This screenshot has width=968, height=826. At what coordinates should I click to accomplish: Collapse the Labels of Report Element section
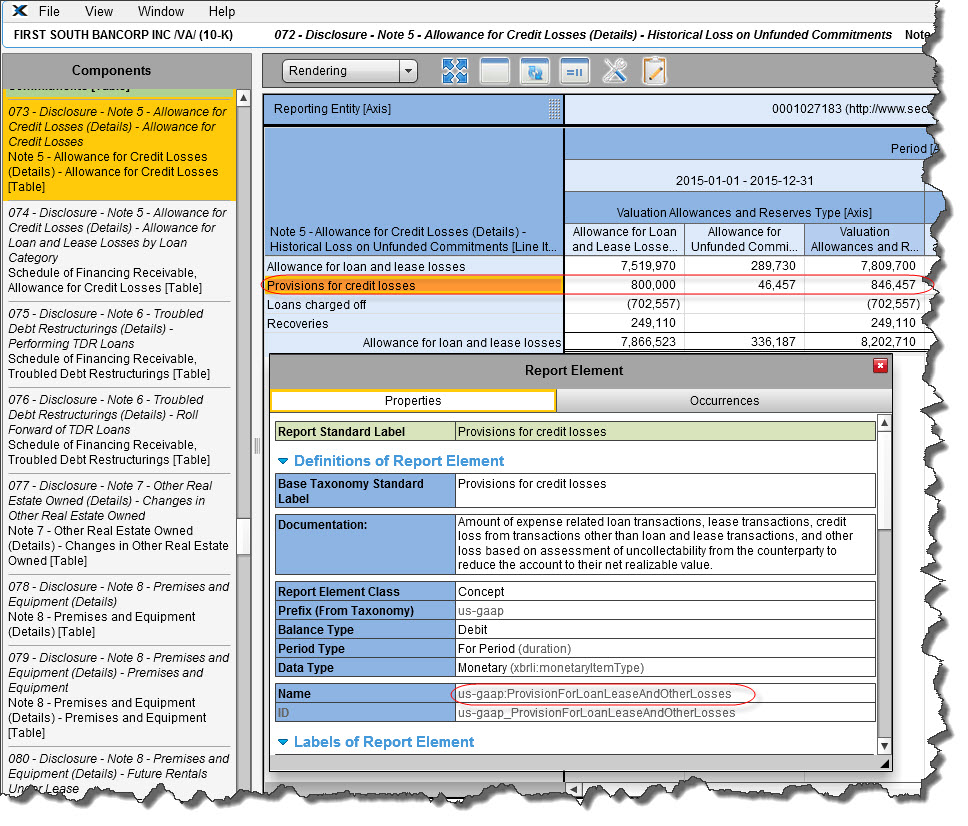pyautogui.click(x=283, y=742)
